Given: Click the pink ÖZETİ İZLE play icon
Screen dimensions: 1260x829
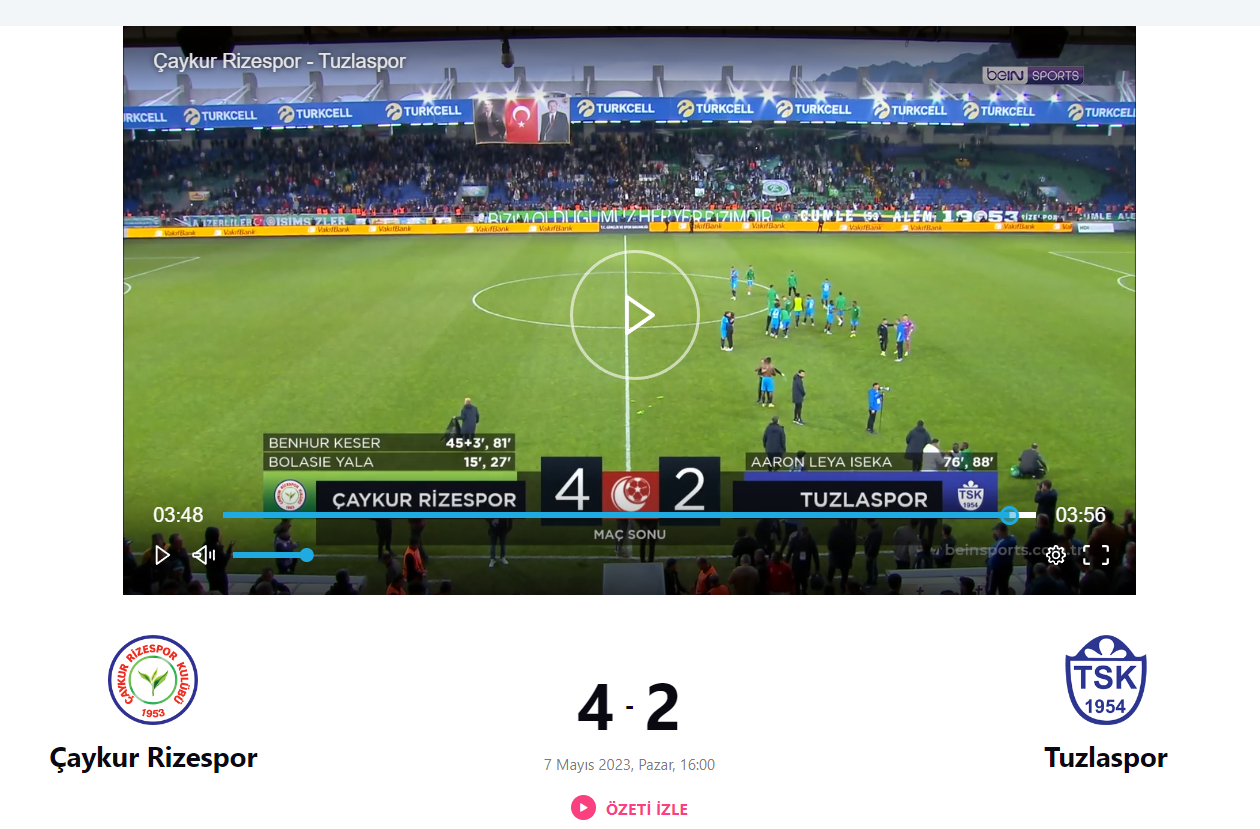Looking at the screenshot, I should [x=583, y=808].
